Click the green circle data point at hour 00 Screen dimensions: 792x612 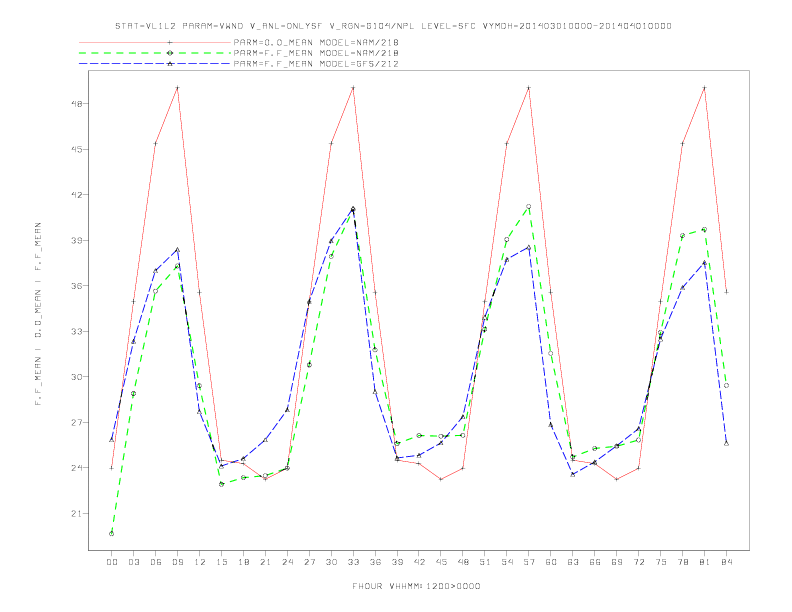(112, 534)
